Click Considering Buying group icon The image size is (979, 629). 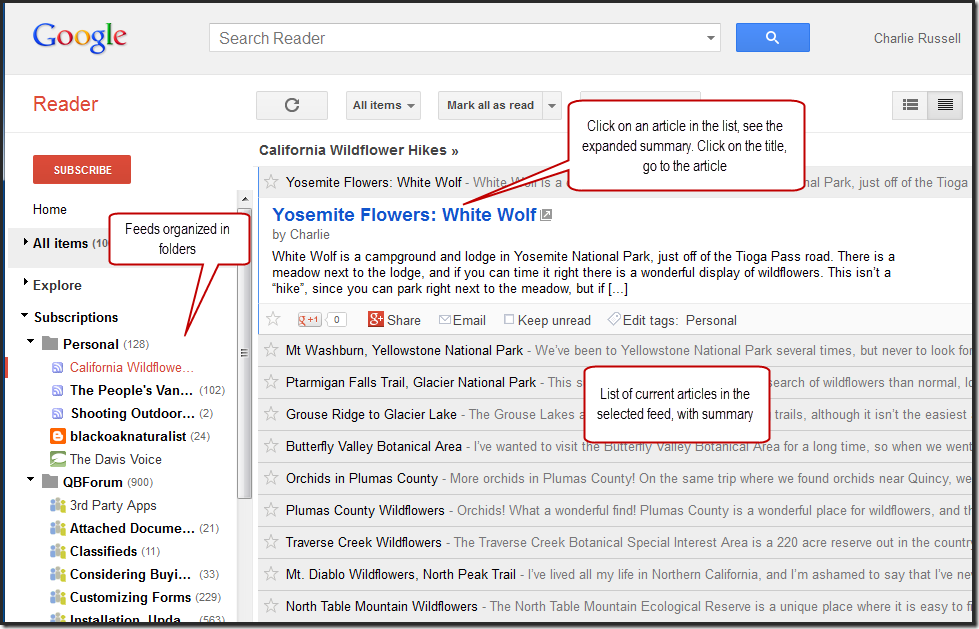click(x=57, y=574)
